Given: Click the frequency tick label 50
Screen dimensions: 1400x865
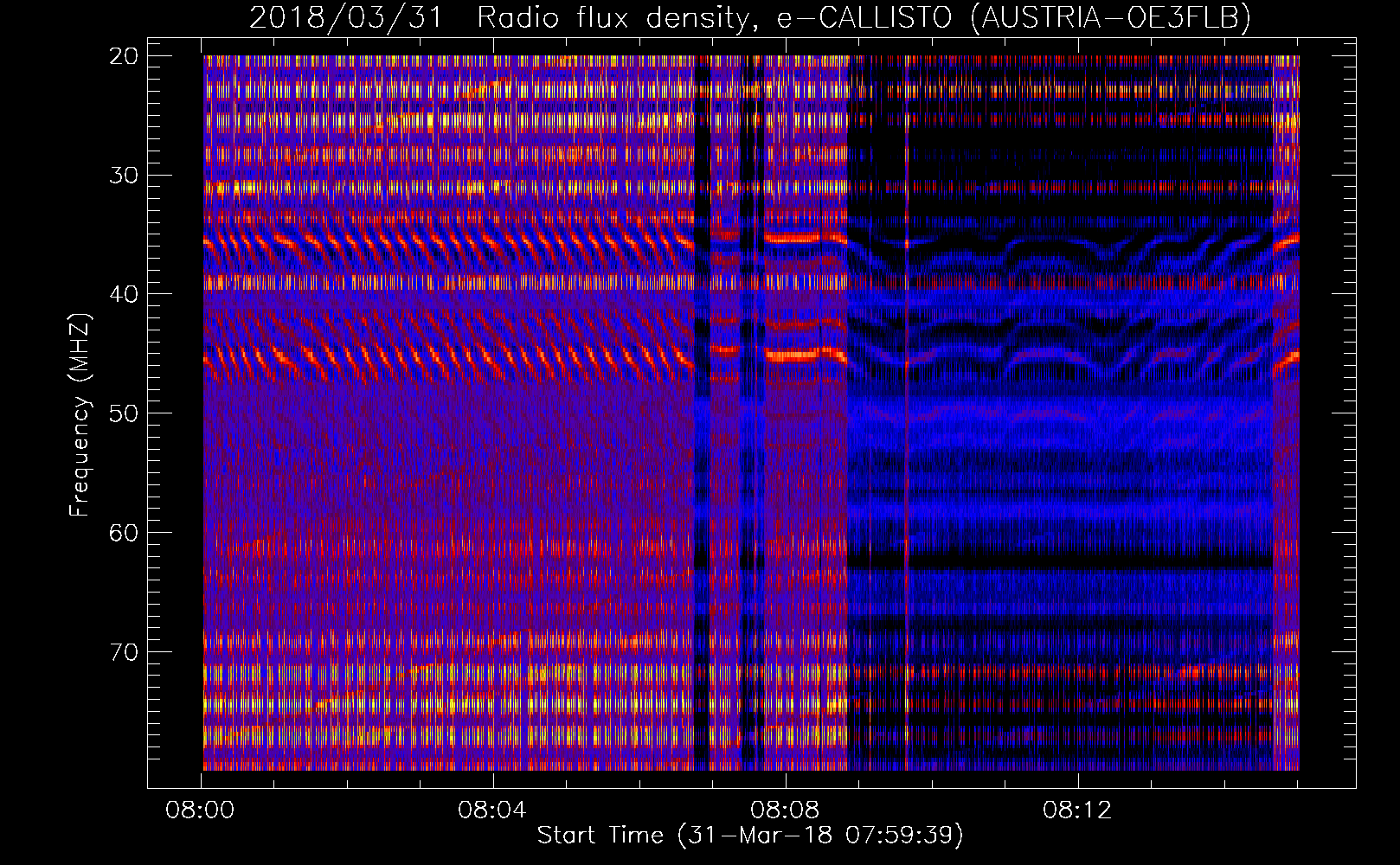Looking at the screenshot, I should tap(125, 413).
